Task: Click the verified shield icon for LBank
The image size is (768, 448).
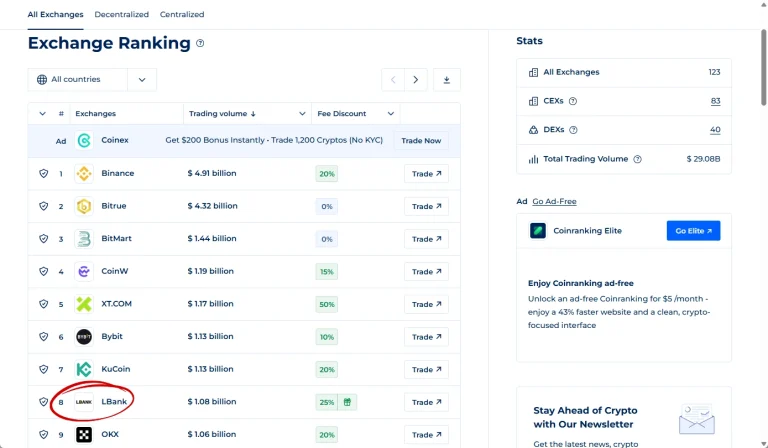Action: click(x=44, y=402)
